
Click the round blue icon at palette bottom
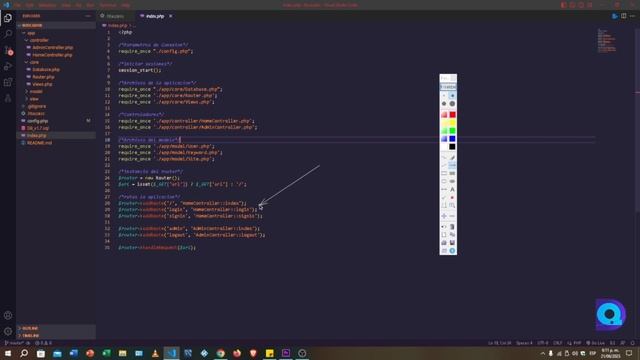[452, 251]
